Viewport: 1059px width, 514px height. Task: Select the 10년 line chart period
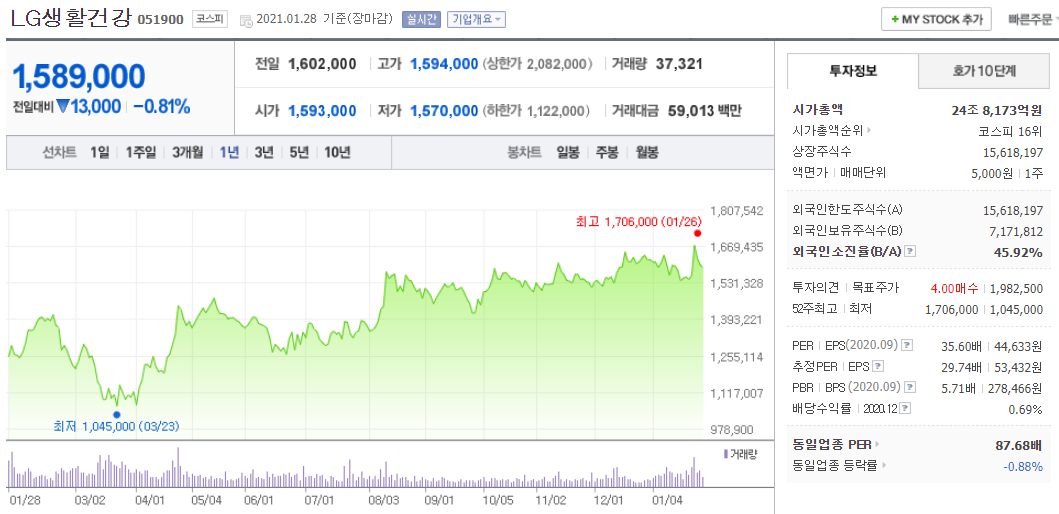(337, 153)
